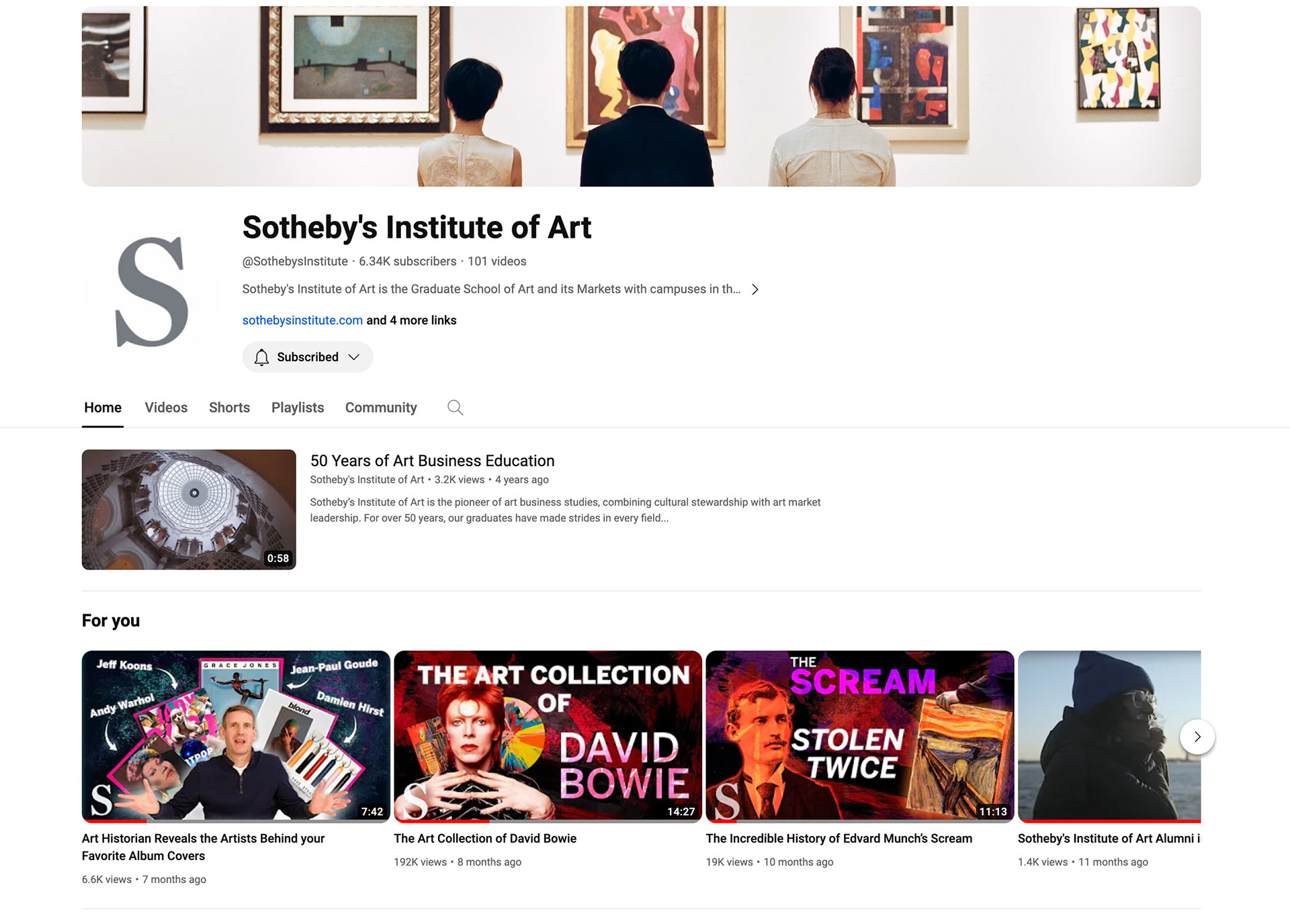Image resolution: width=1290 pixels, height=924 pixels.
Task: Click Sotheby's Institute of Art under featured video
Action: 367,479
